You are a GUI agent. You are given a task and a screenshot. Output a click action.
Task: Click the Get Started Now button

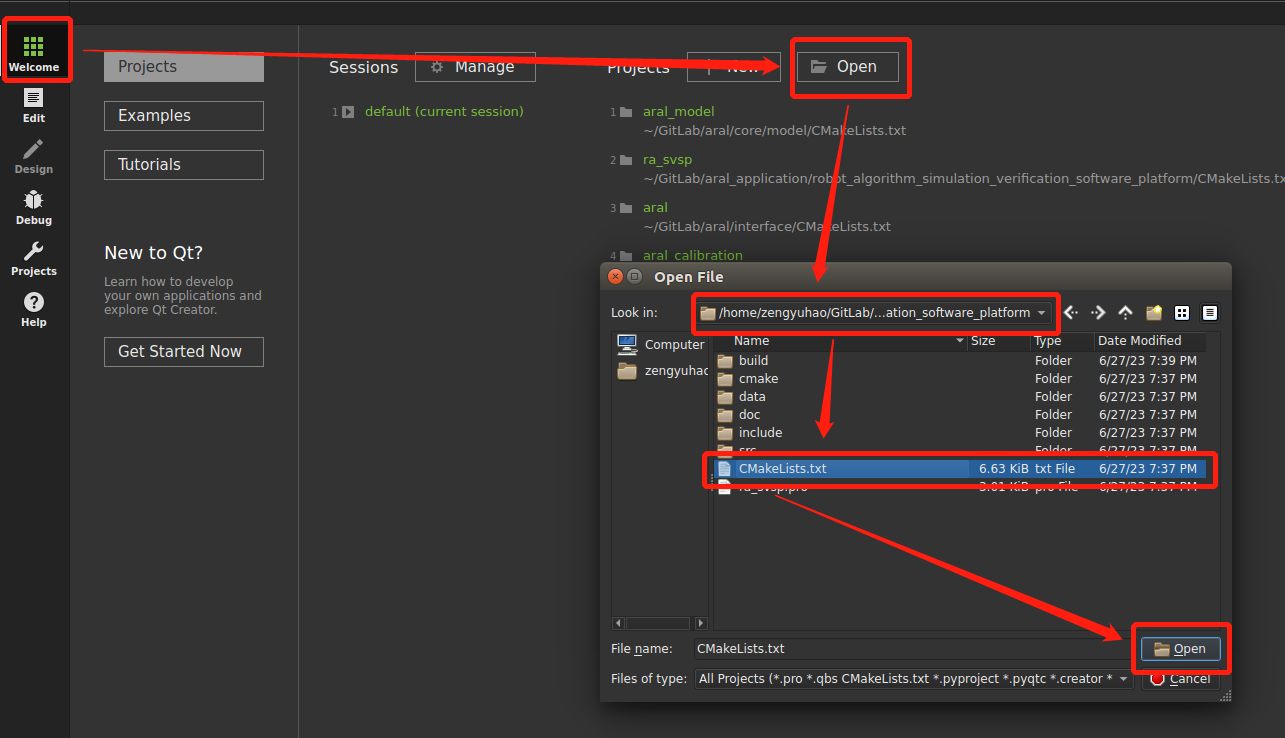[x=184, y=352]
